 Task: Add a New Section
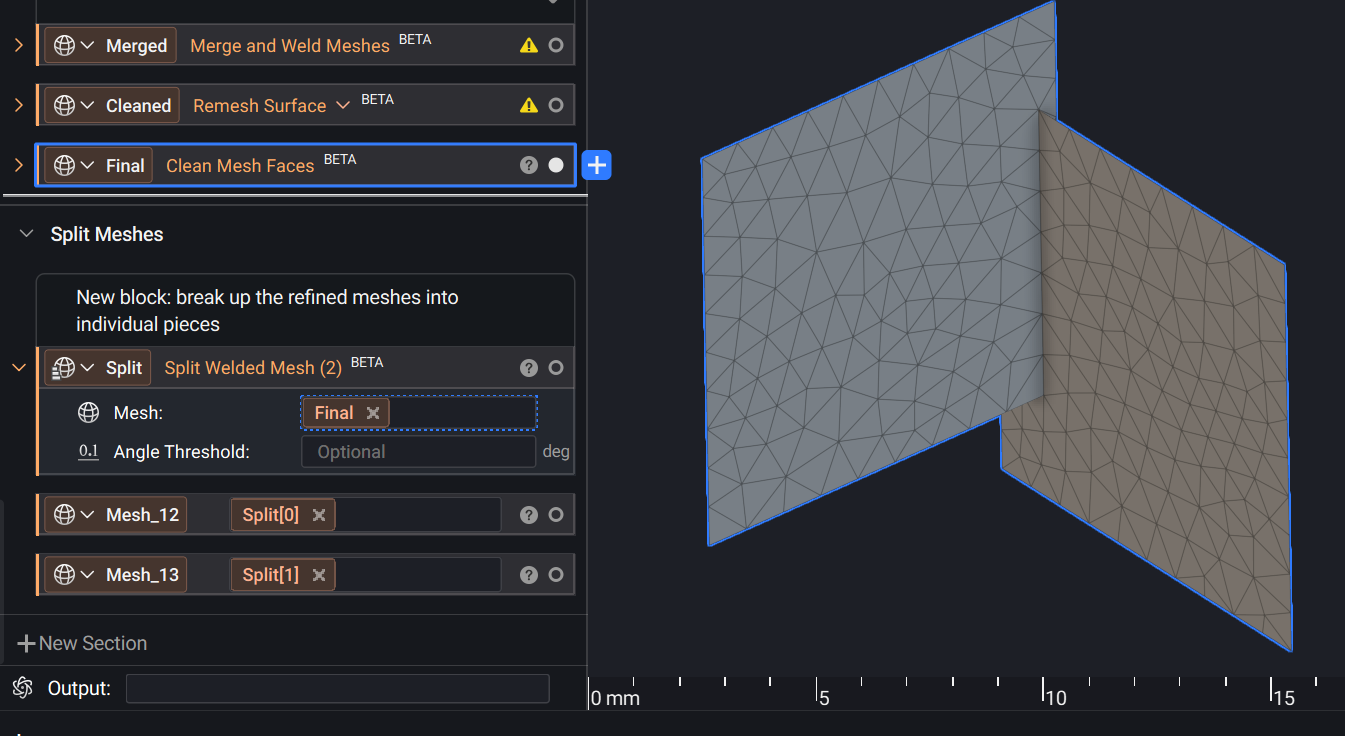point(83,643)
